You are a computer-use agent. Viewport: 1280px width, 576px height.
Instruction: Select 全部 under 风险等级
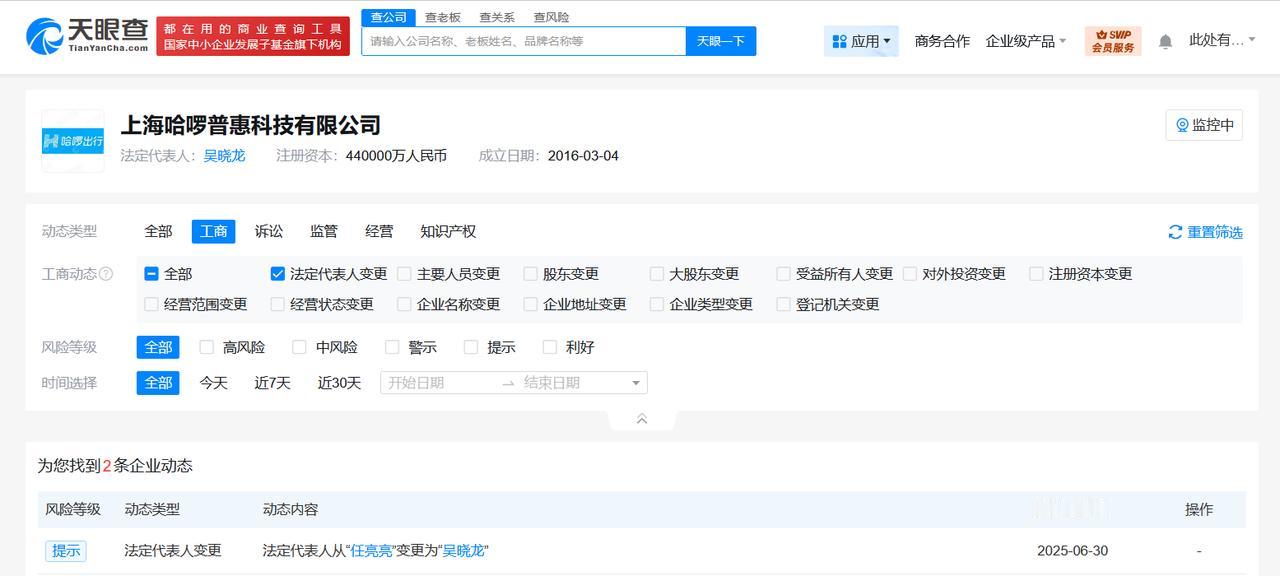(x=158, y=347)
